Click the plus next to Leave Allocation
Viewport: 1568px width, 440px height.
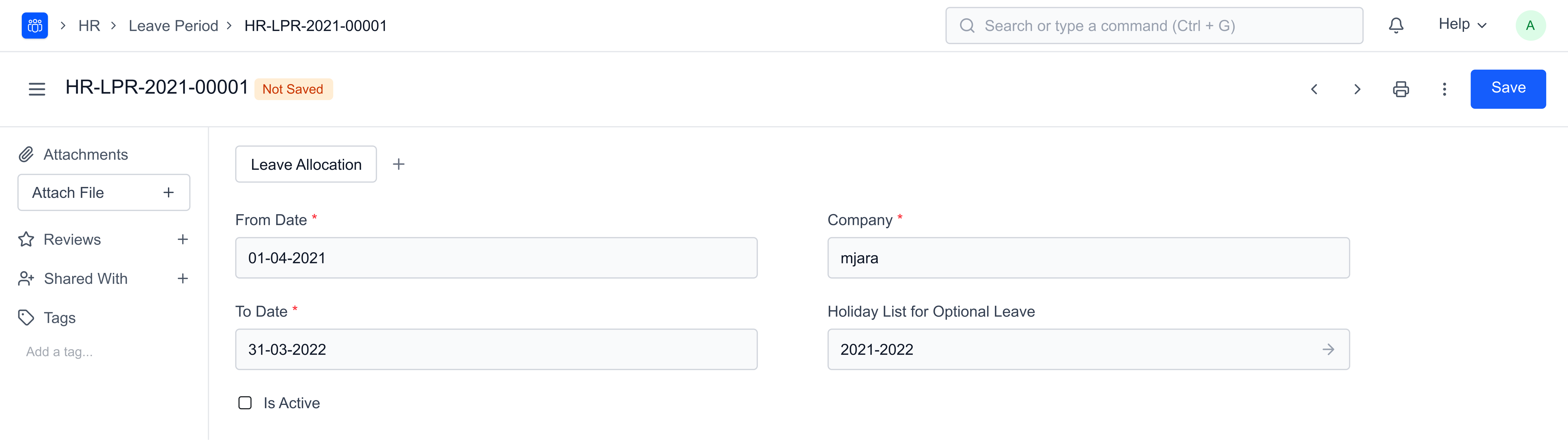point(399,164)
